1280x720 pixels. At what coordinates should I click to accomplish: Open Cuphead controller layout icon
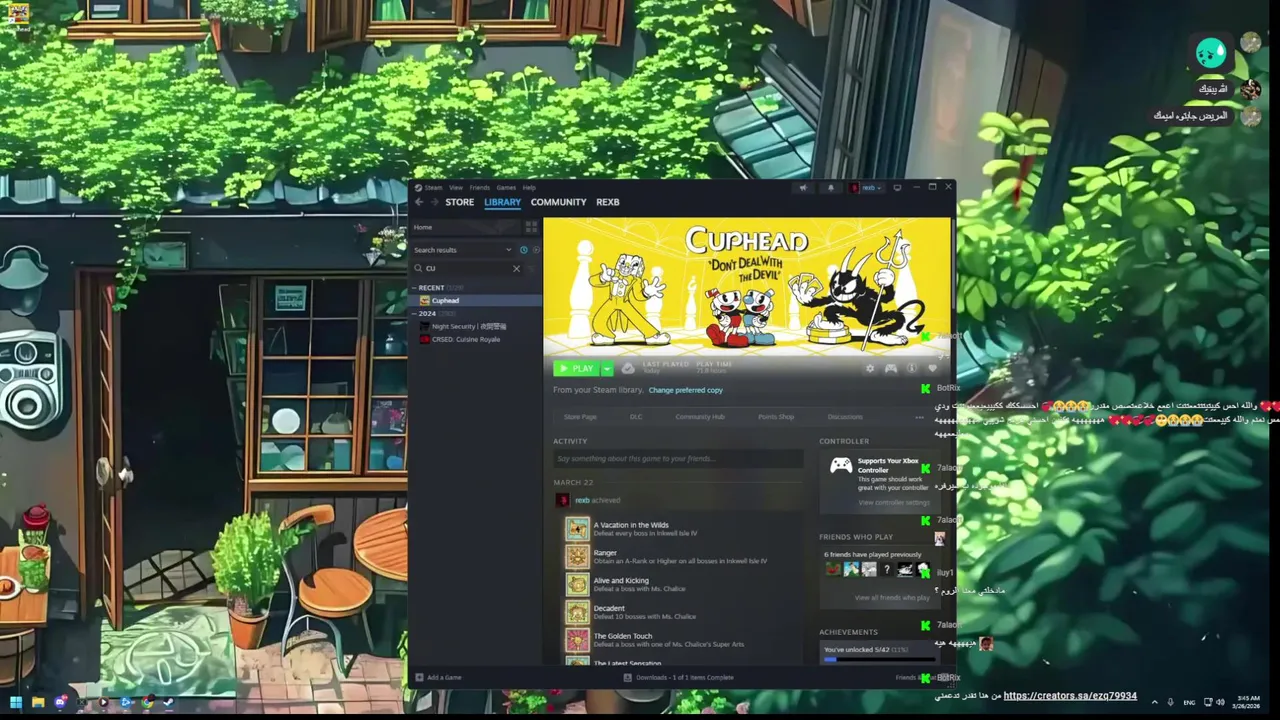pyautogui.click(x=890, y=368)
